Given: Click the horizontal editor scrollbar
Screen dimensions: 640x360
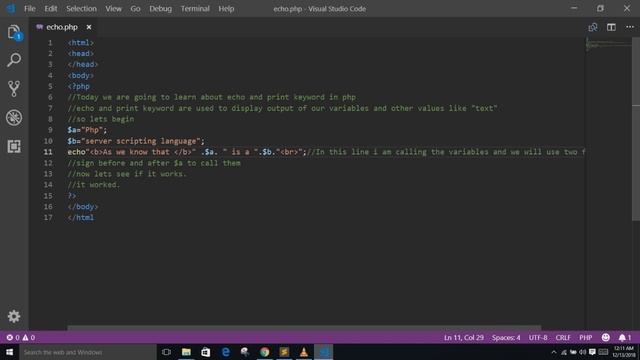Looking at the screenshot, I should (x=304, y=327).
